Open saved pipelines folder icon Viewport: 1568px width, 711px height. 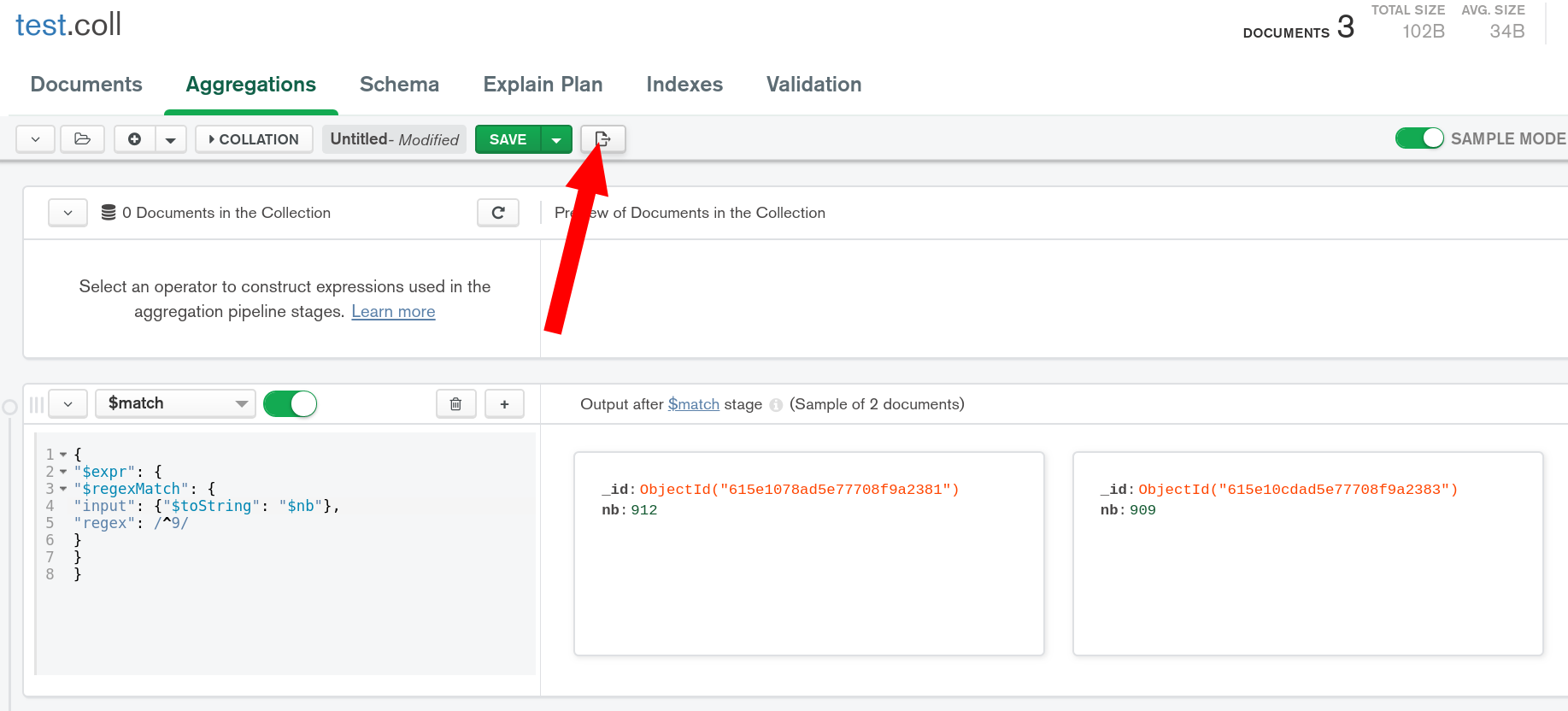pos(83,139)
